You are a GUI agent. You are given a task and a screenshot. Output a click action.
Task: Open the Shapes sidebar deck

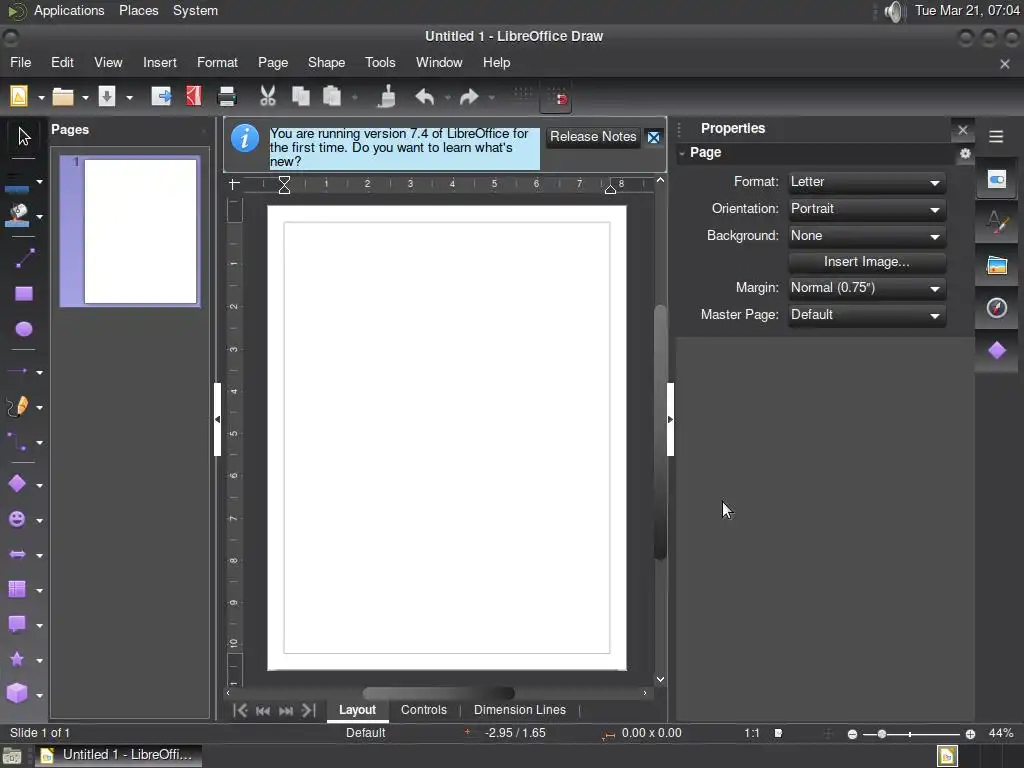[997, 351]
